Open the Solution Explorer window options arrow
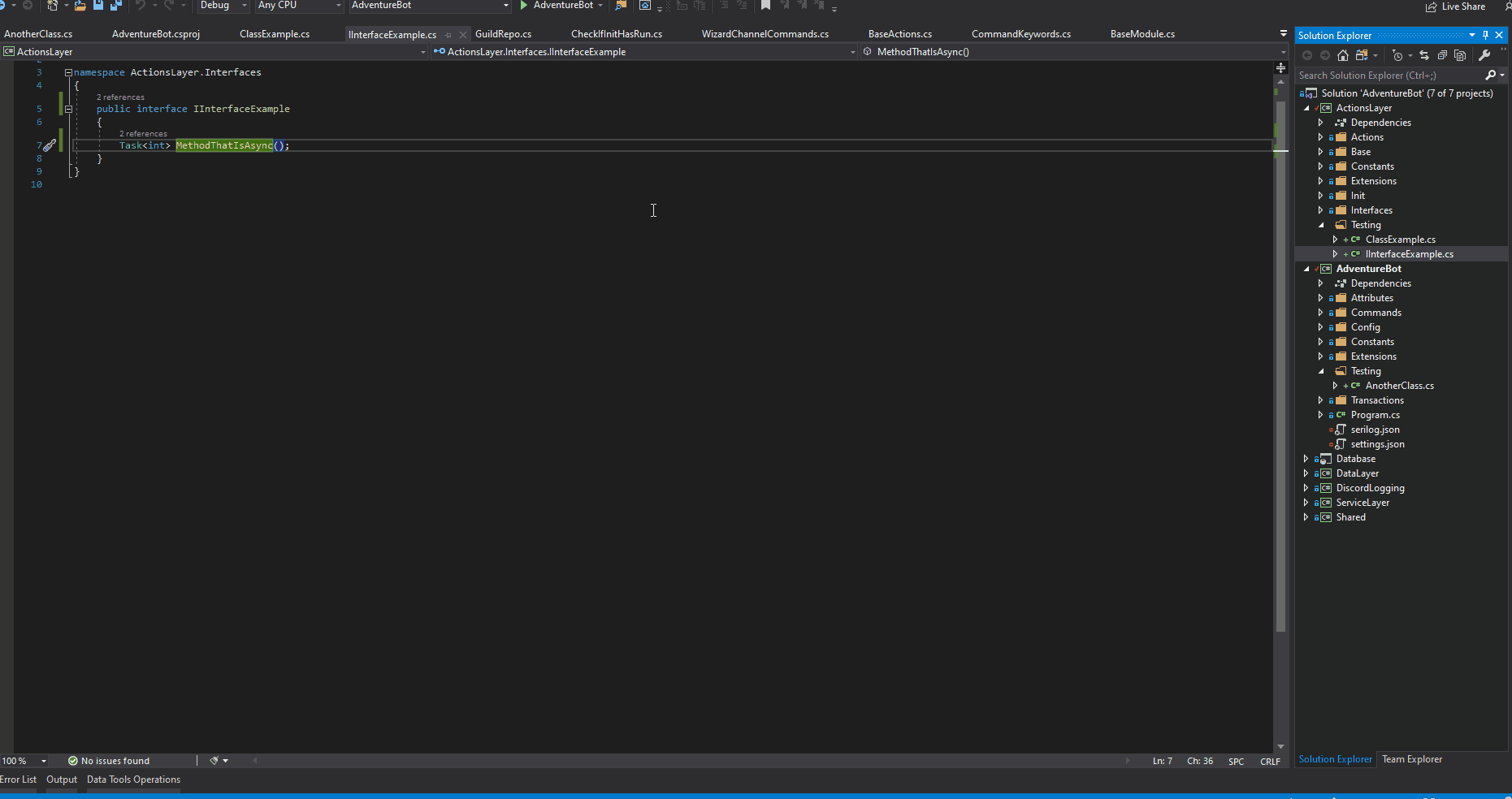Image resolution: width=1512 pixels, height=799 pixels. (x=1472, y=35)
